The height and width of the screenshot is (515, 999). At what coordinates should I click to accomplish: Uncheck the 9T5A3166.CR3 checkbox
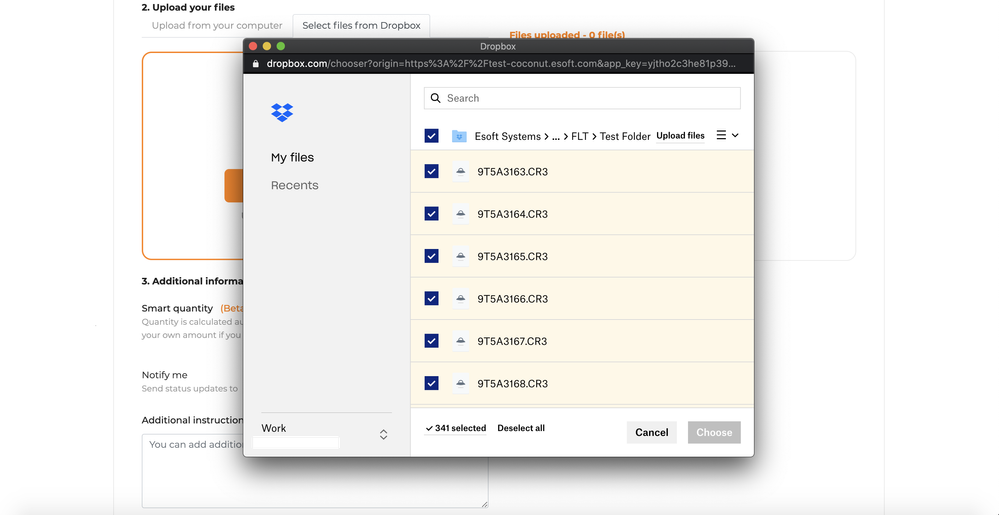coord(431,299)
